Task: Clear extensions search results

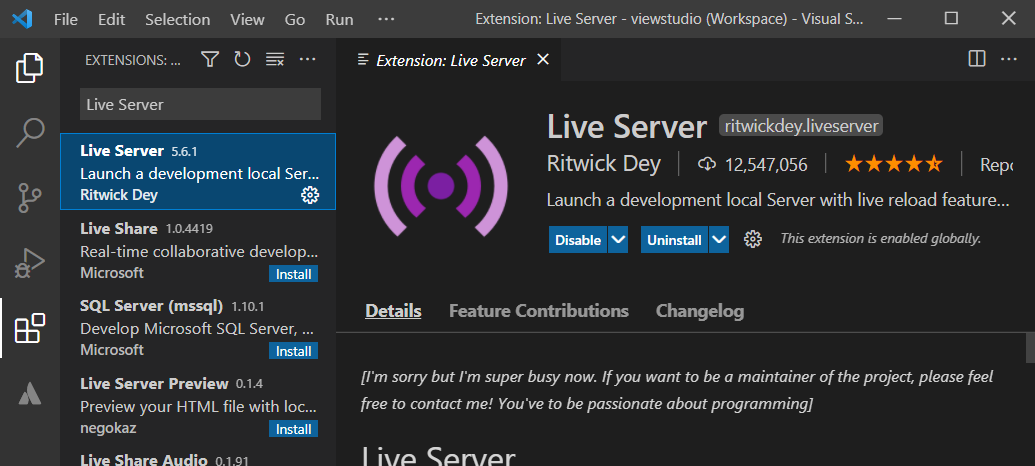Action: click(275, 60)
